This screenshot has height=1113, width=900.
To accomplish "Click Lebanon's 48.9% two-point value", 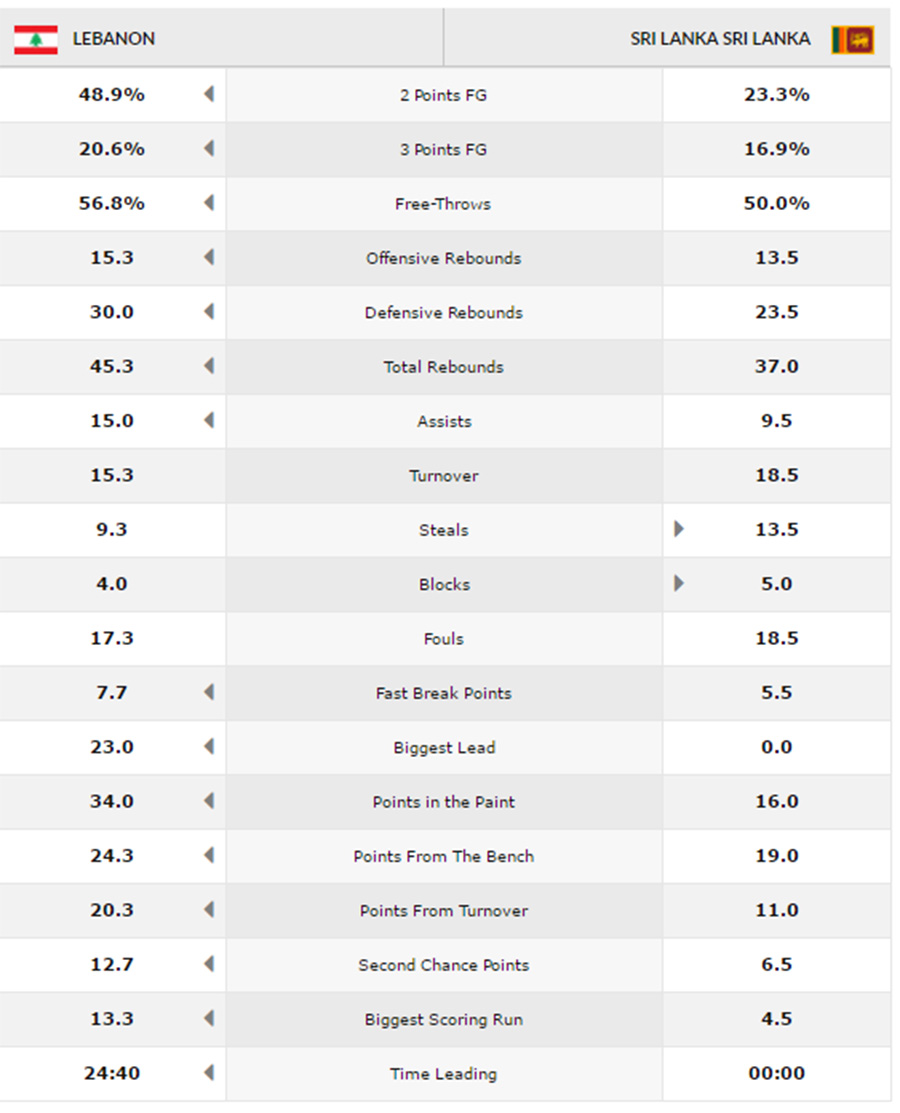I will [111, 94].
